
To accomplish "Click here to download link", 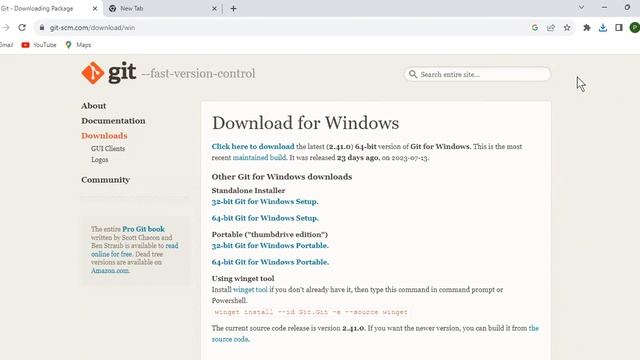I will [x=253, y=147].
